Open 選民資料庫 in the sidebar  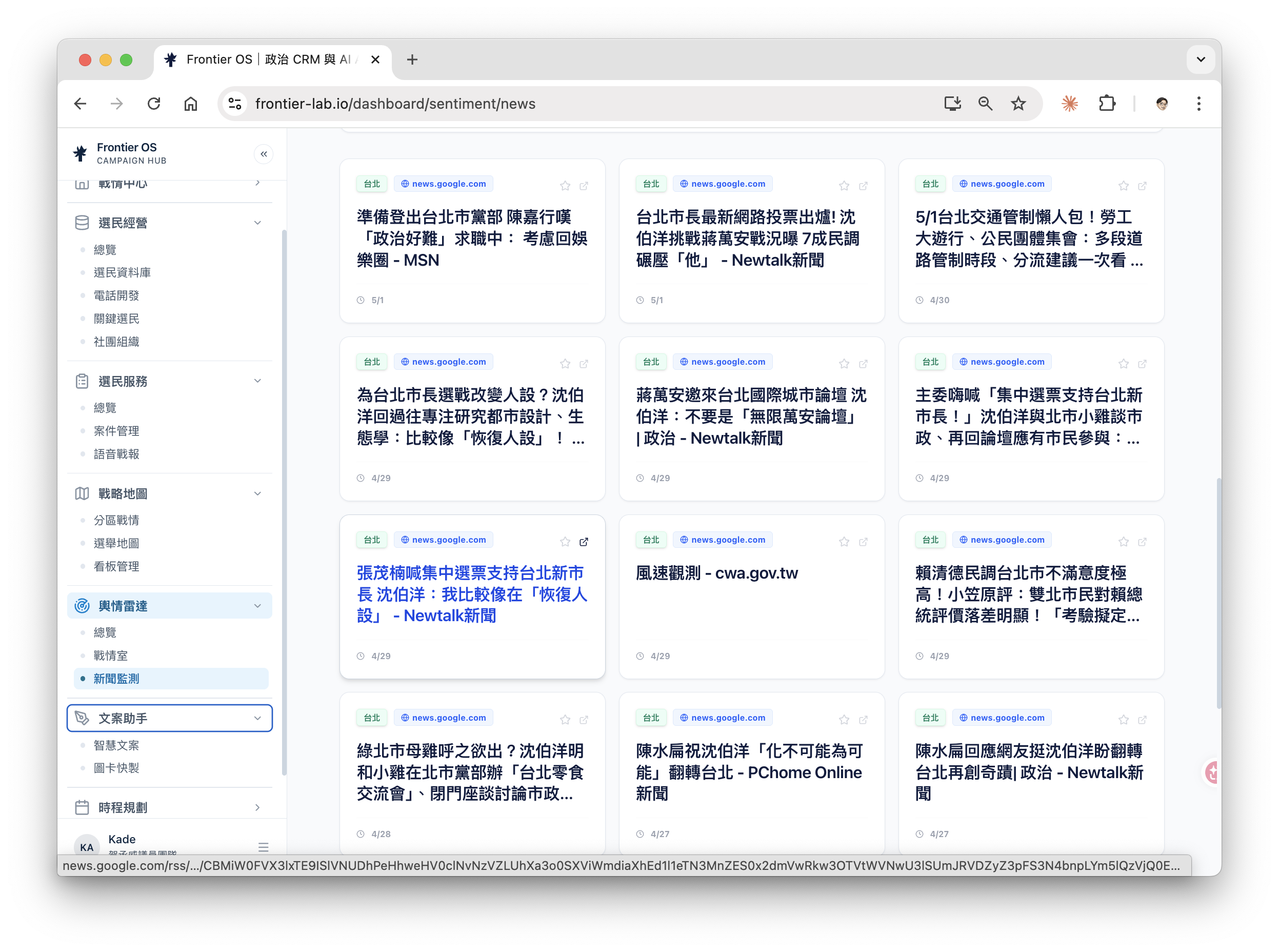coord(122,272)
